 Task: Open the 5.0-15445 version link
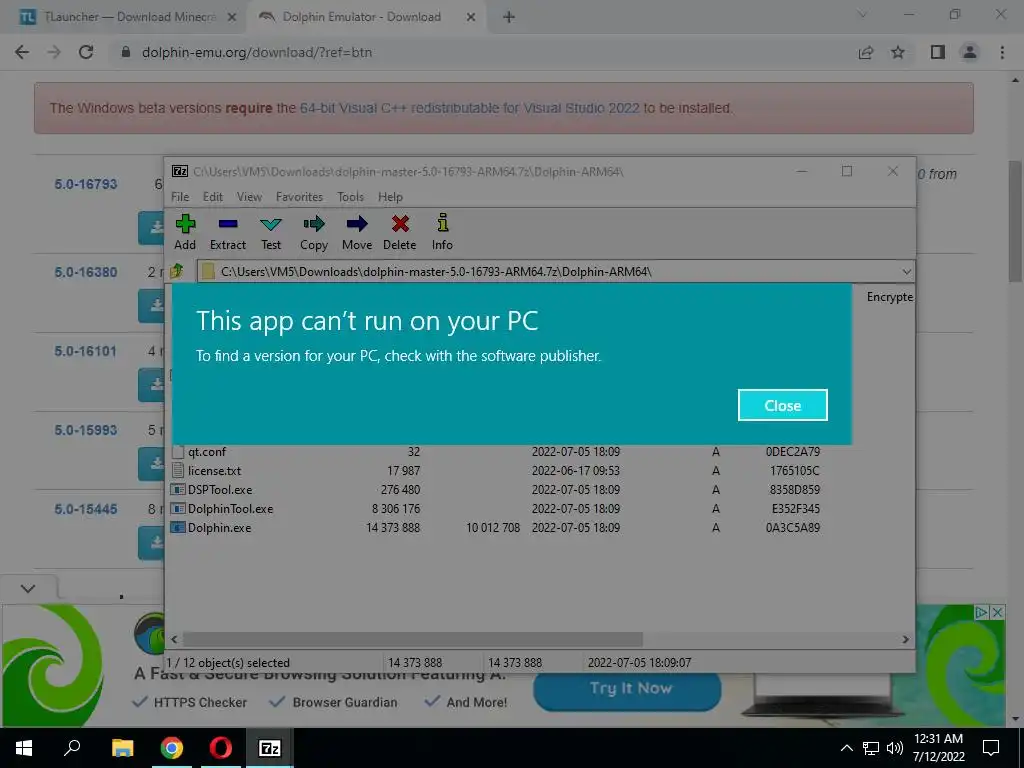(x=86, y=509)
